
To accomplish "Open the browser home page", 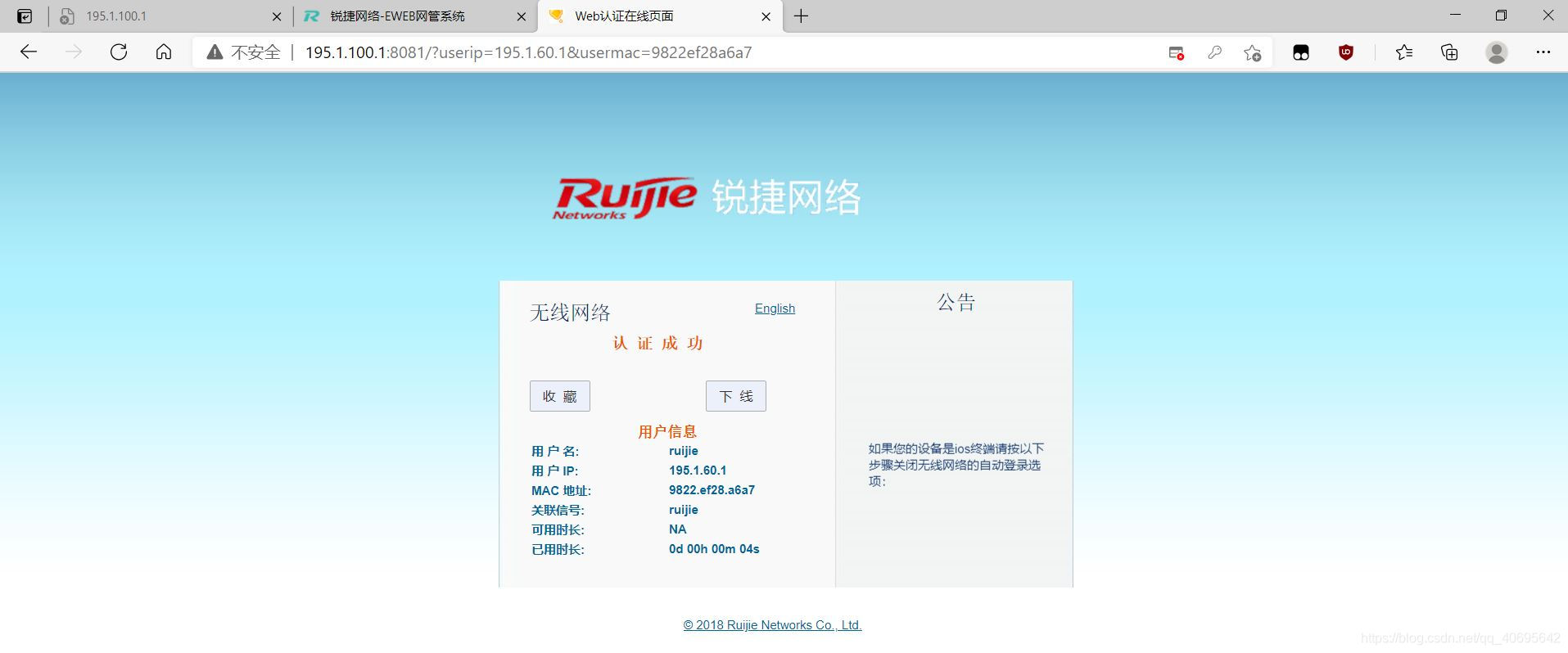I will pos(164,52).
